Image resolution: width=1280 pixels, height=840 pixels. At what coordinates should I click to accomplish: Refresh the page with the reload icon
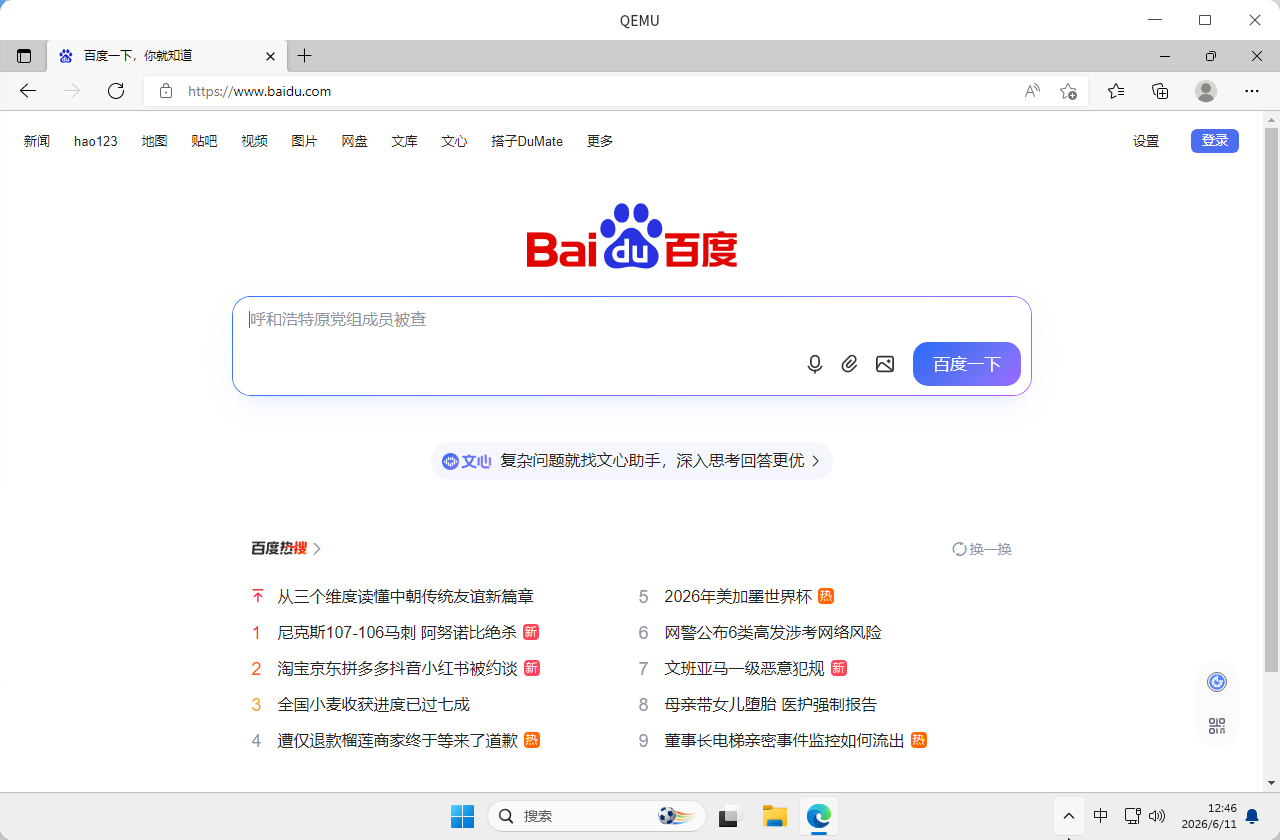(116, 91)
